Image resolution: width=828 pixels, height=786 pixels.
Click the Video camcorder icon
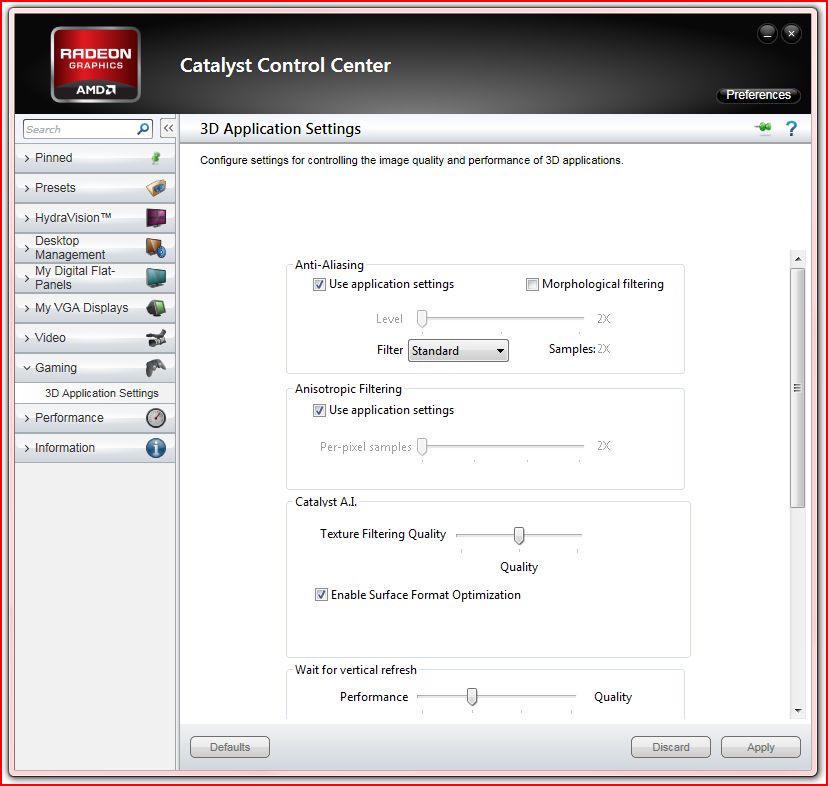(x=156, y=338)
